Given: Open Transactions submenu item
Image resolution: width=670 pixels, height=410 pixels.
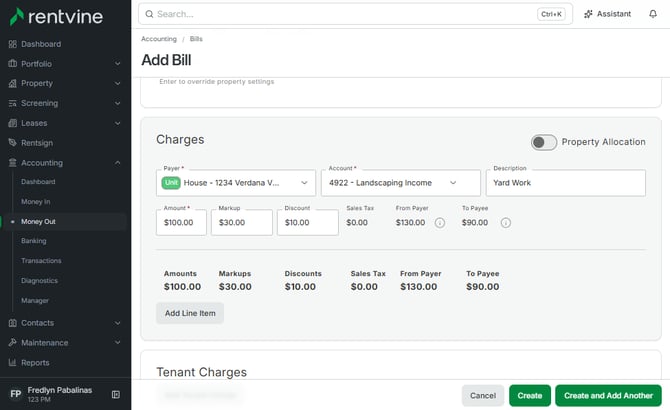Looking at the screenshot, I should pos(41,261).
